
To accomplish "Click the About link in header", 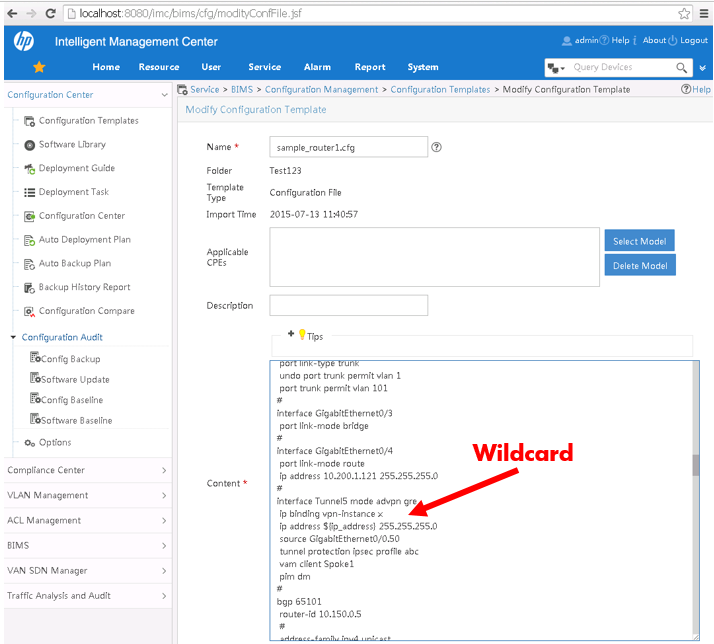I will pyautogui.click(x=654, y=41).
